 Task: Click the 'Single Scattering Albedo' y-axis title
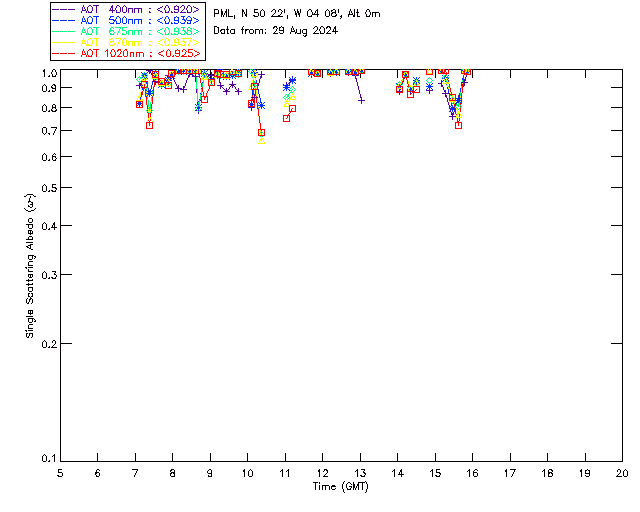[x=31, y=265]
